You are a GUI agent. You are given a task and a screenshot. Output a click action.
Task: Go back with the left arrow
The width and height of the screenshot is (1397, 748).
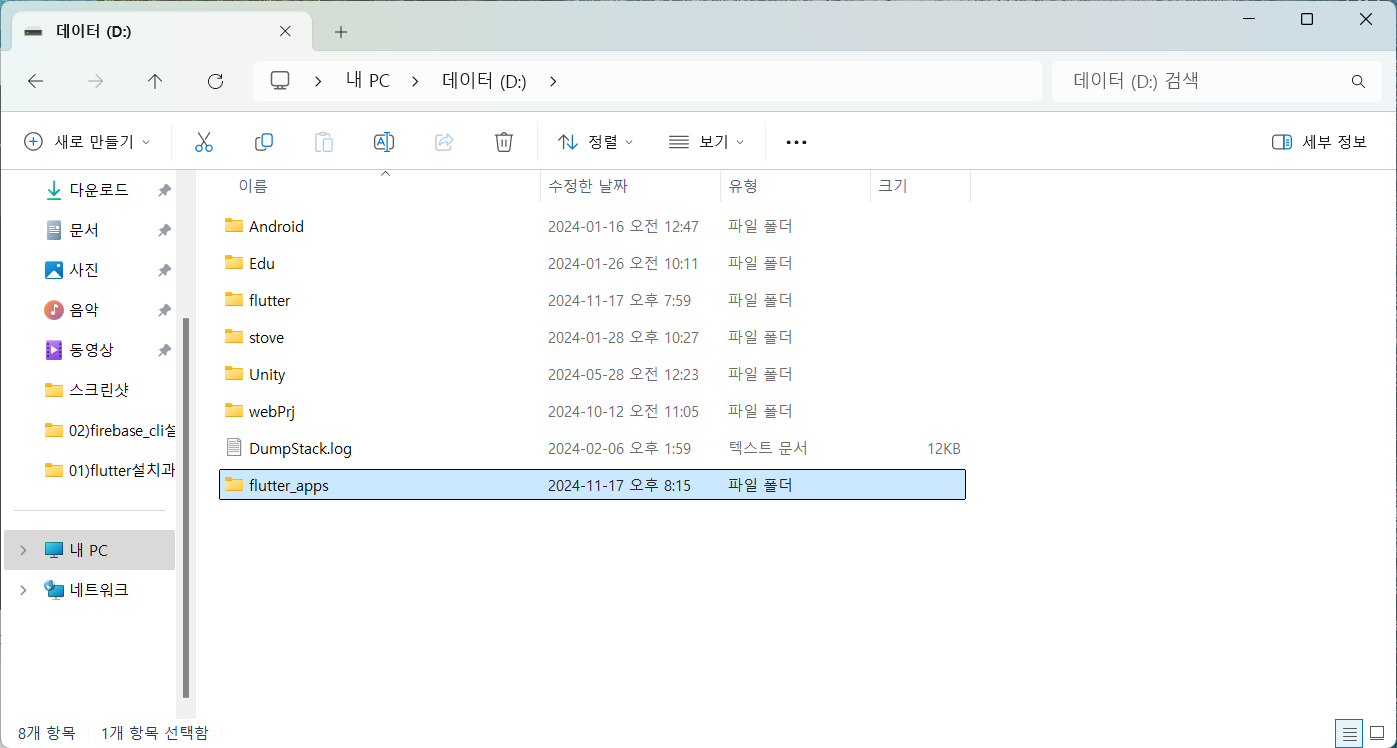(35, 81)
